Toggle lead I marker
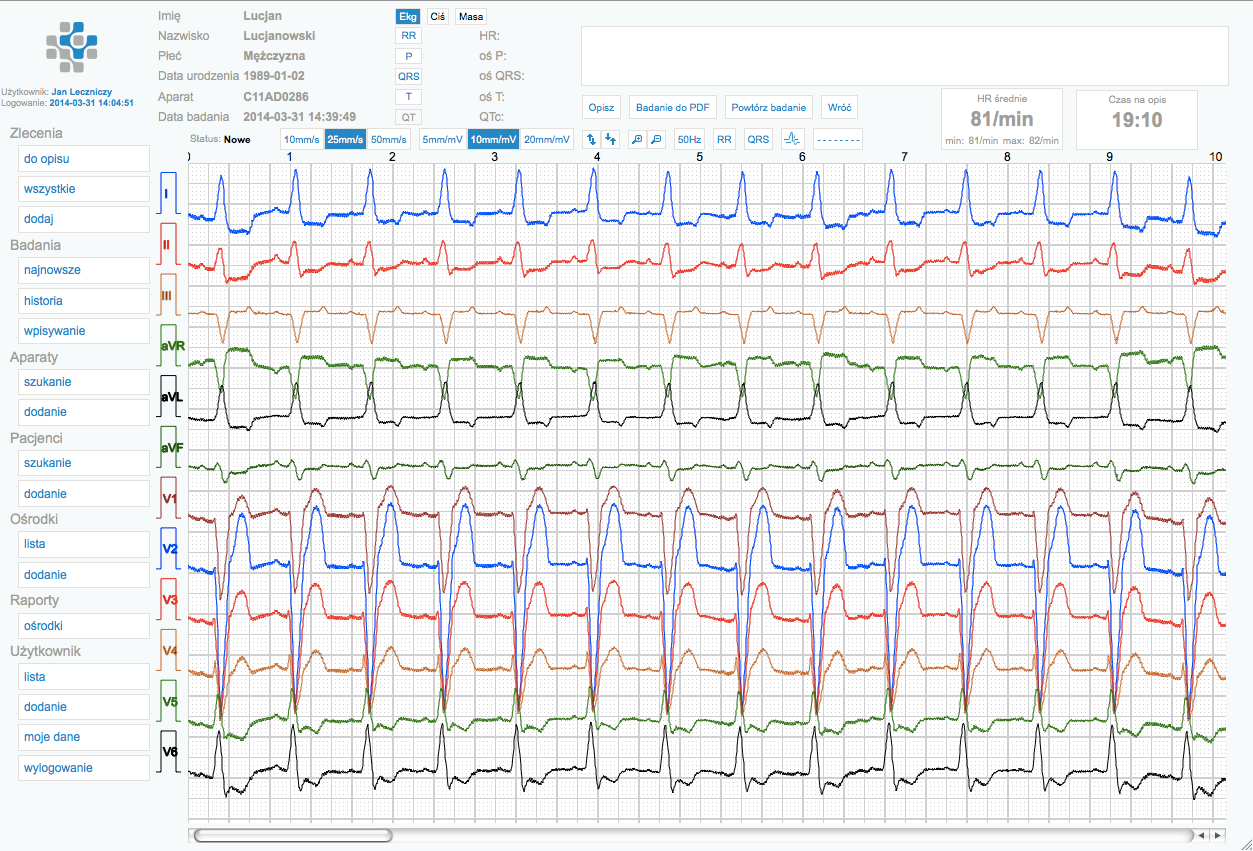 (167, 193)
